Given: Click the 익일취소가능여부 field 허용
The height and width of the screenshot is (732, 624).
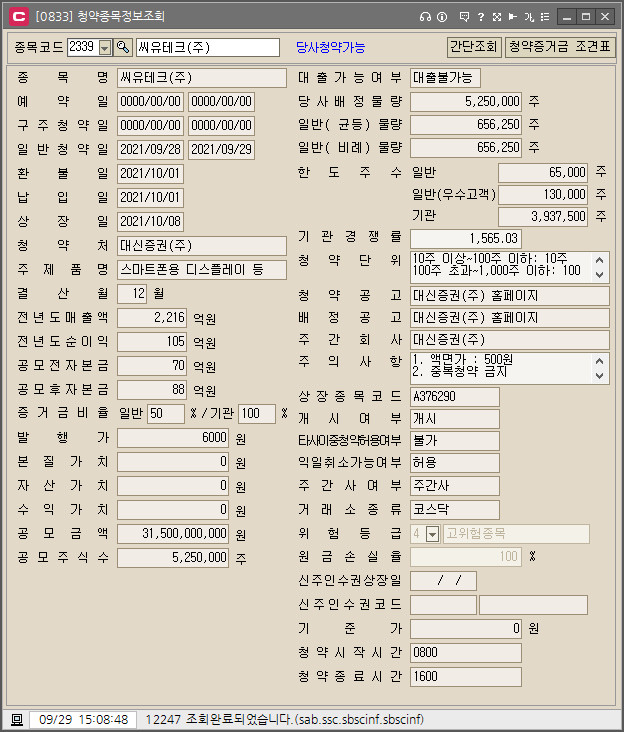Looking at the screenshot, I should click(455, 463).
